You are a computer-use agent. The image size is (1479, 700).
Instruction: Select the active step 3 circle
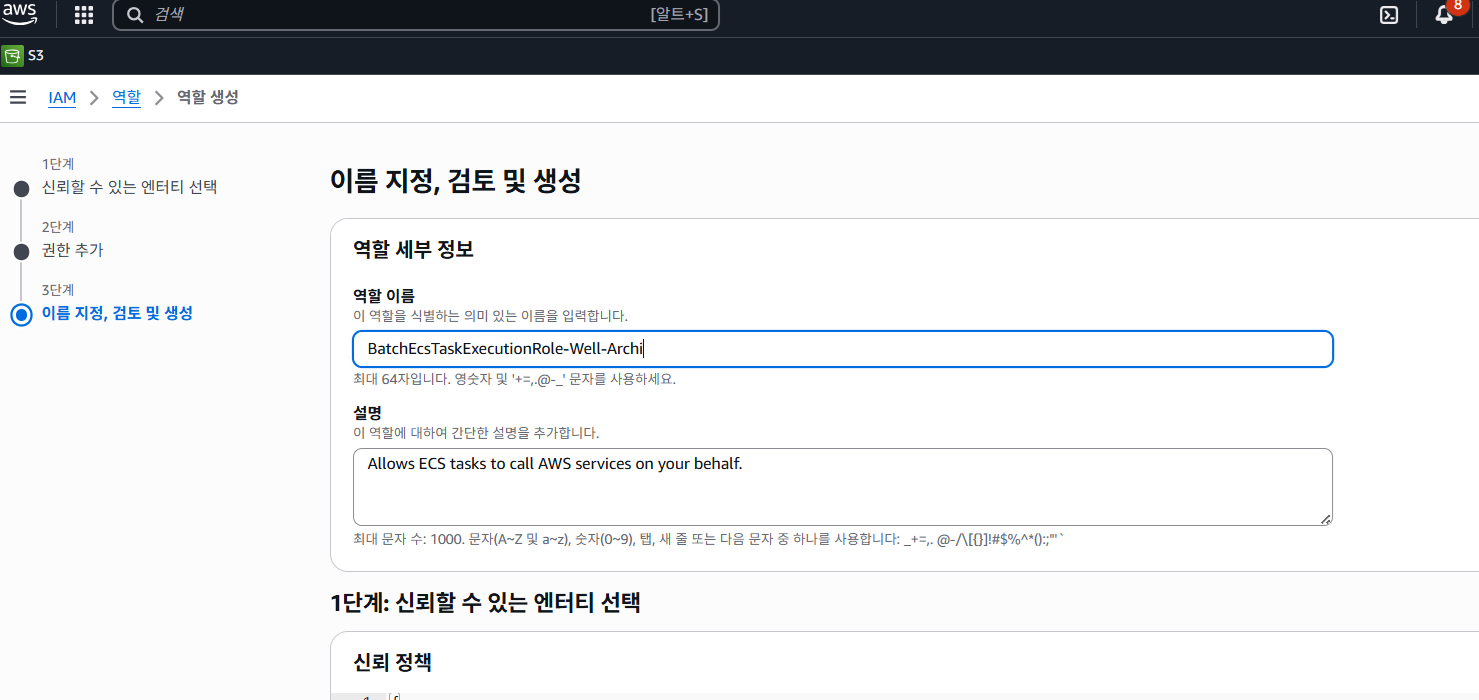pos(21,314)
